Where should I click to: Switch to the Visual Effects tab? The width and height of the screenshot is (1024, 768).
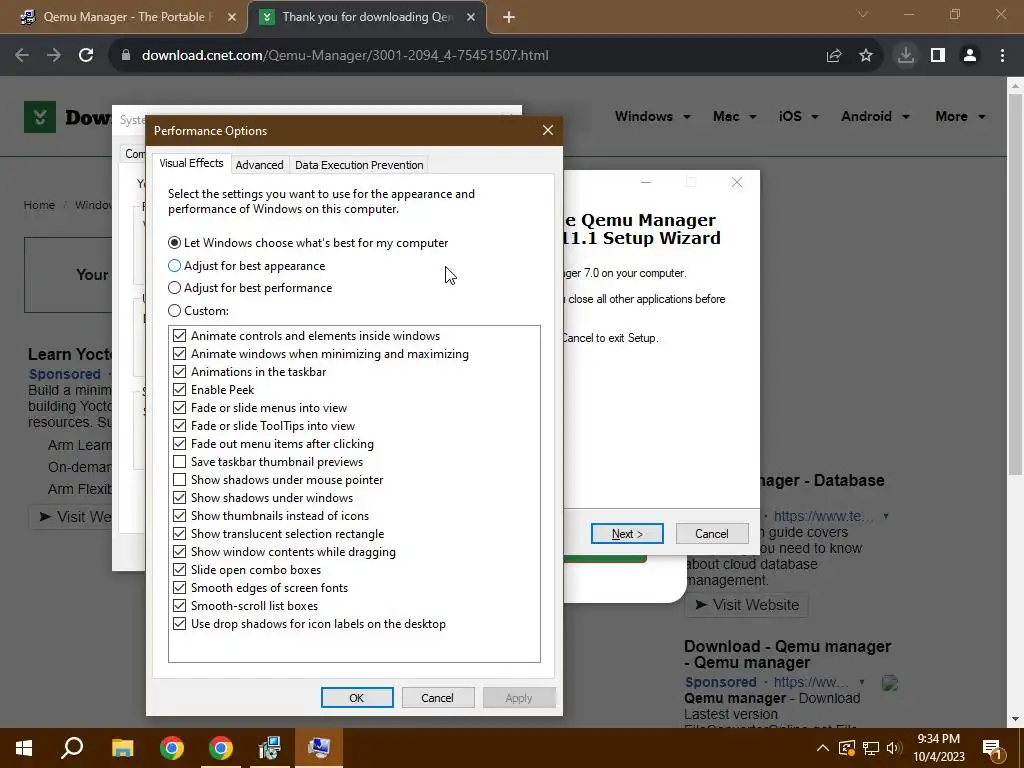click(x=191, y=163)
